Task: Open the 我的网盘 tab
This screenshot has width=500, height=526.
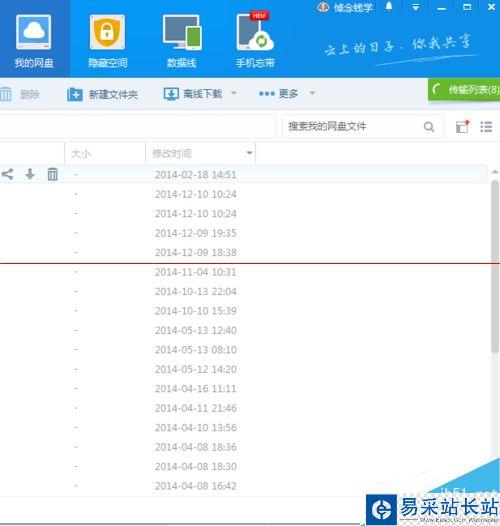Action: coord(34,39)
